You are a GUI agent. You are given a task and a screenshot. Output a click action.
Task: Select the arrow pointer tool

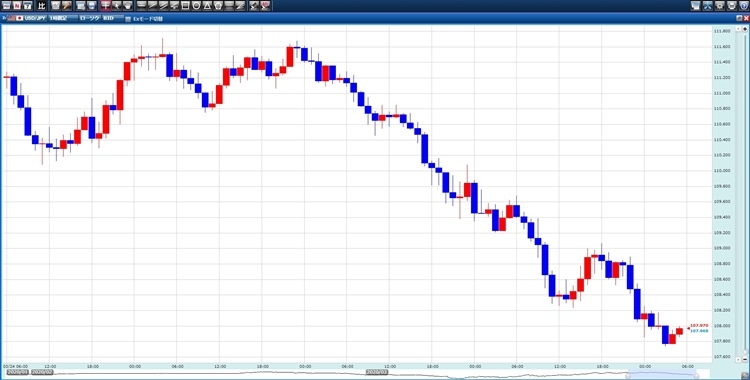point(117,6)
